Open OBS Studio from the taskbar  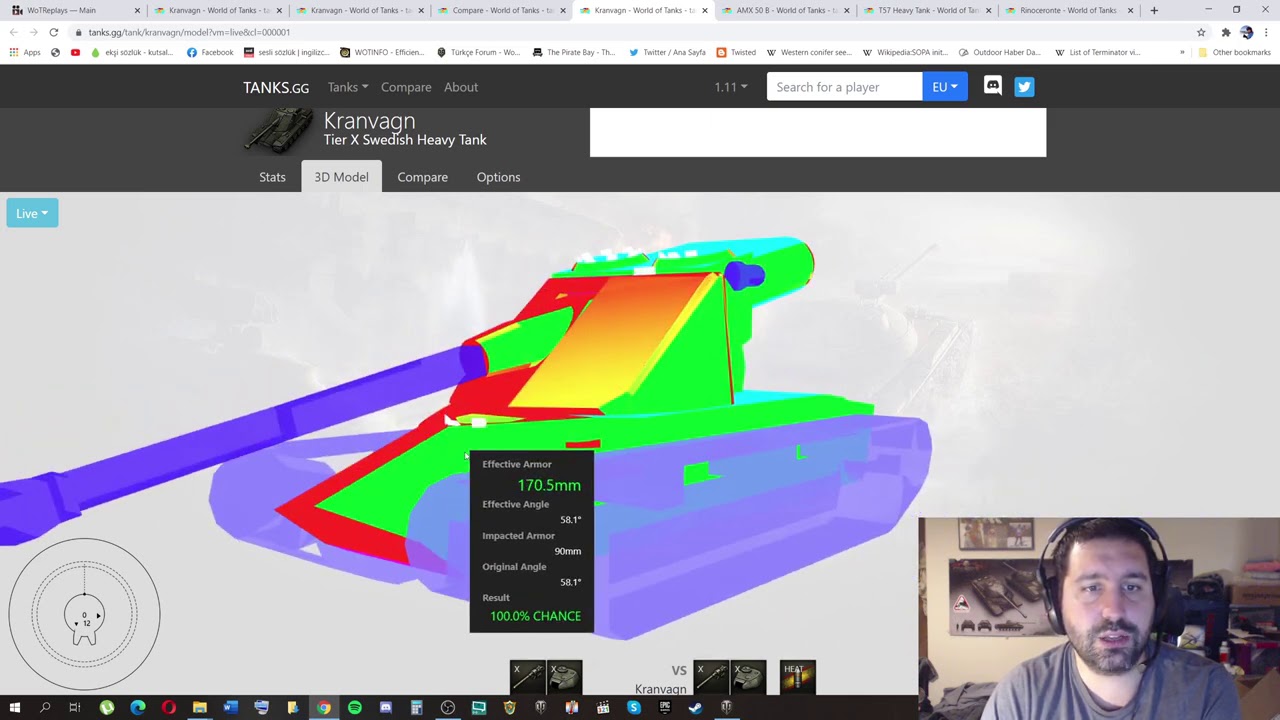447,708
